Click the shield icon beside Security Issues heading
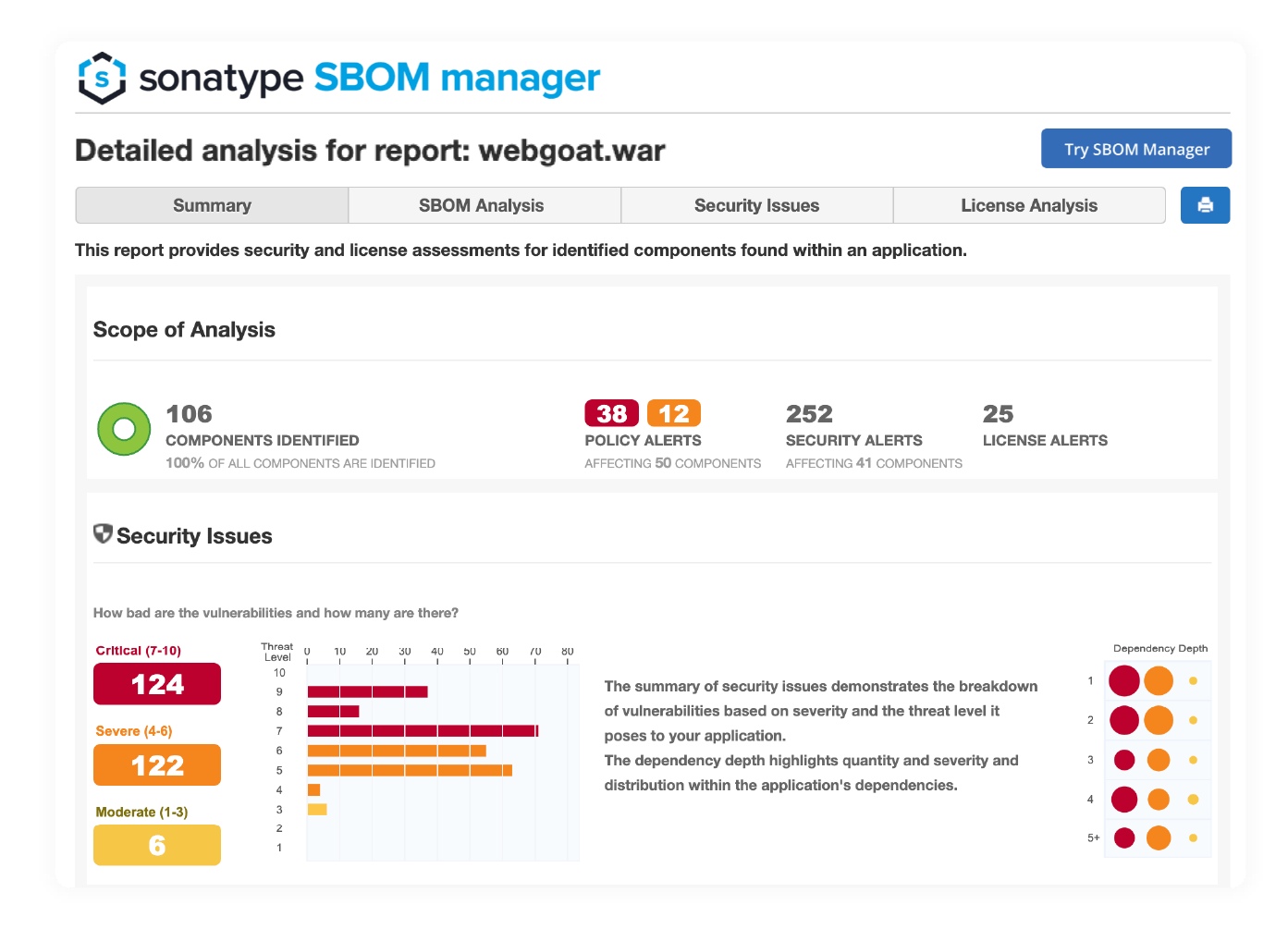 [103, 533]
